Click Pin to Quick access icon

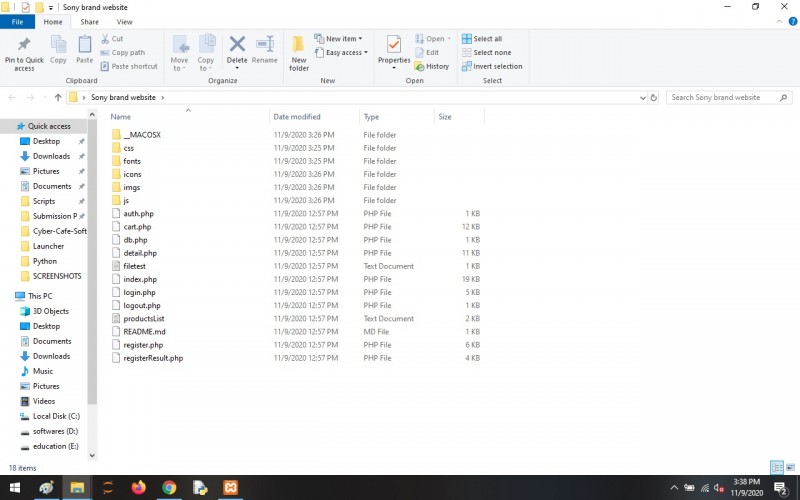23,45
